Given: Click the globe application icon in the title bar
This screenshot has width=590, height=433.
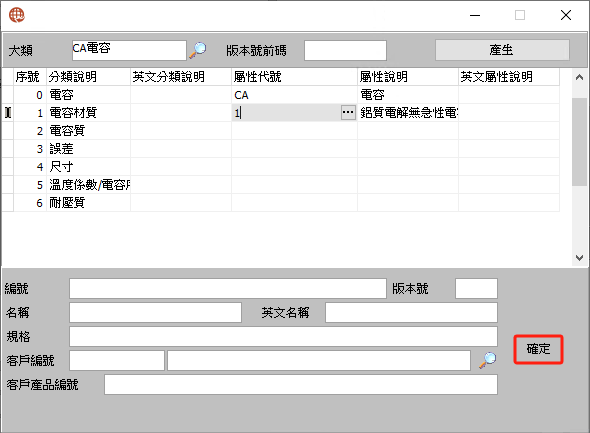Looking at the screenshot, I should point(17,15).
